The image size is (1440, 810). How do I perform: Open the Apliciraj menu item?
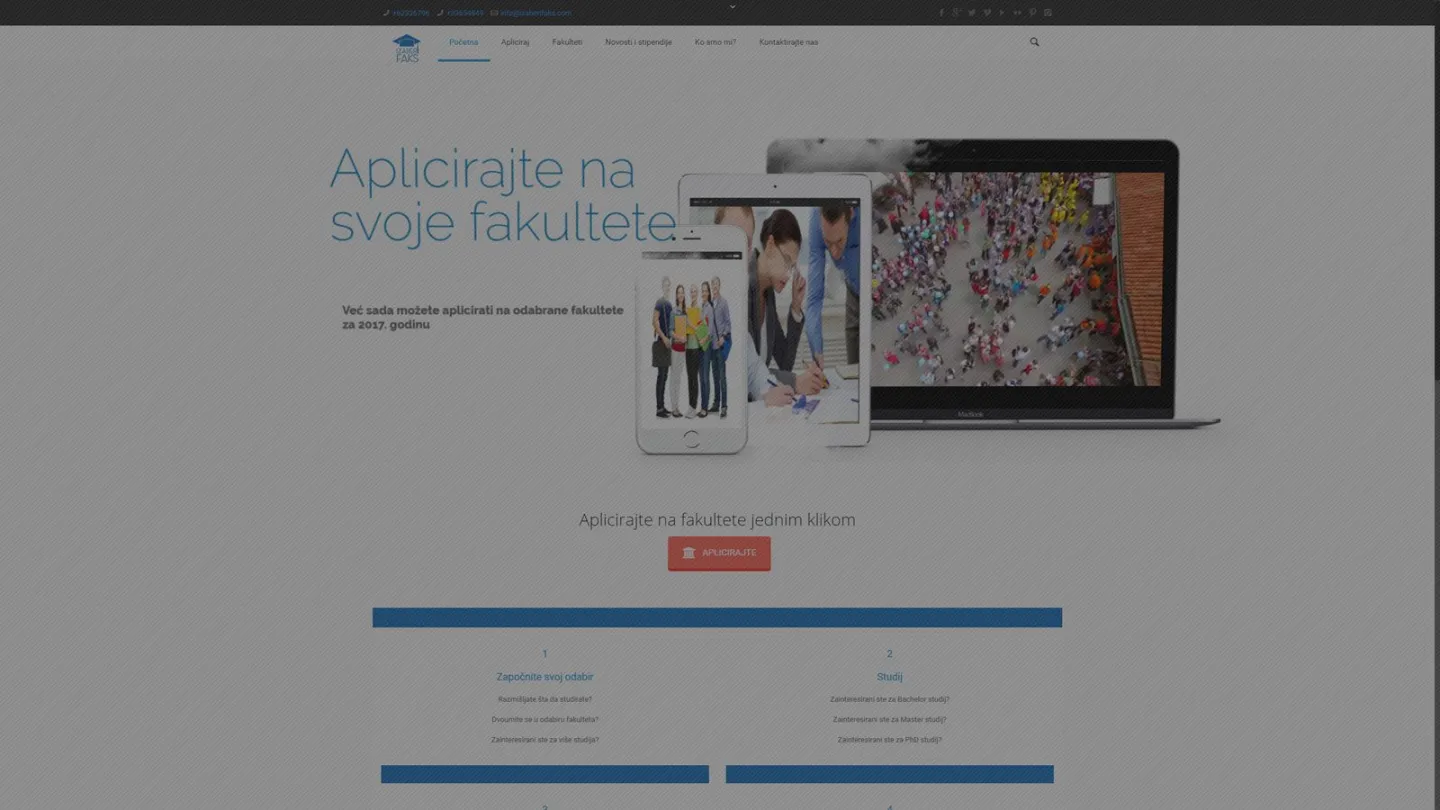[515, 42]
